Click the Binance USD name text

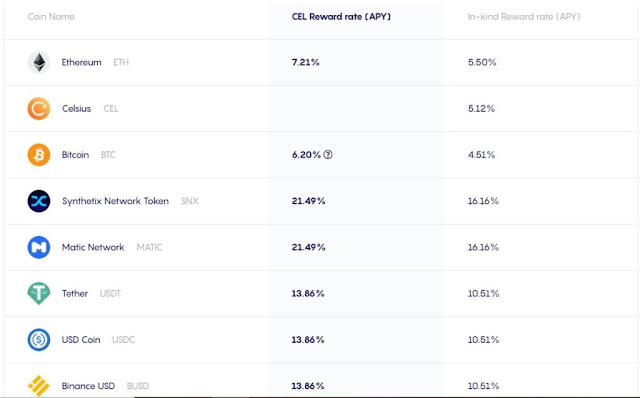coord(88,386)
